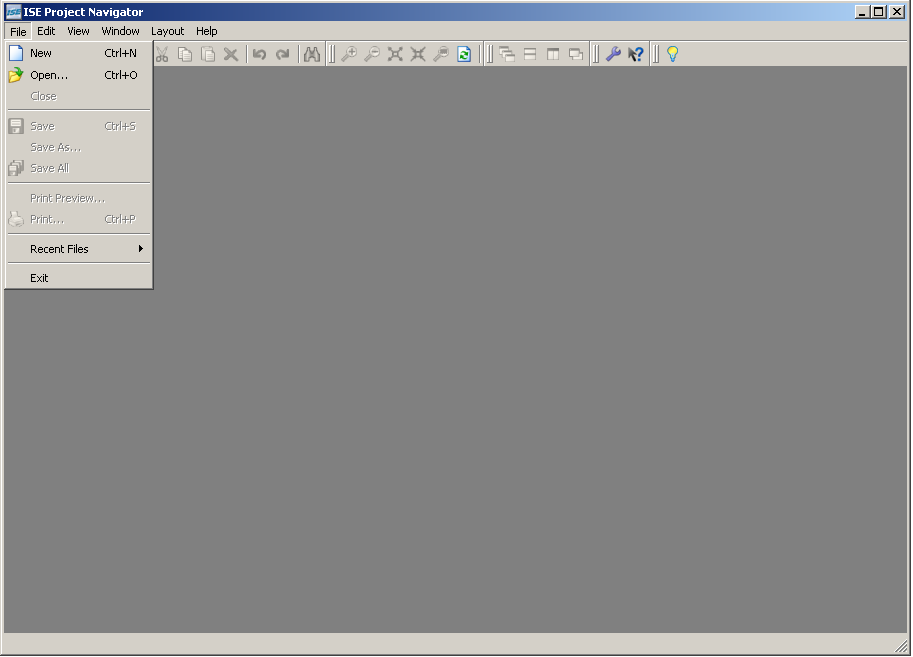Click the Zoom In magnifier icon

click(x=349, y=54)
